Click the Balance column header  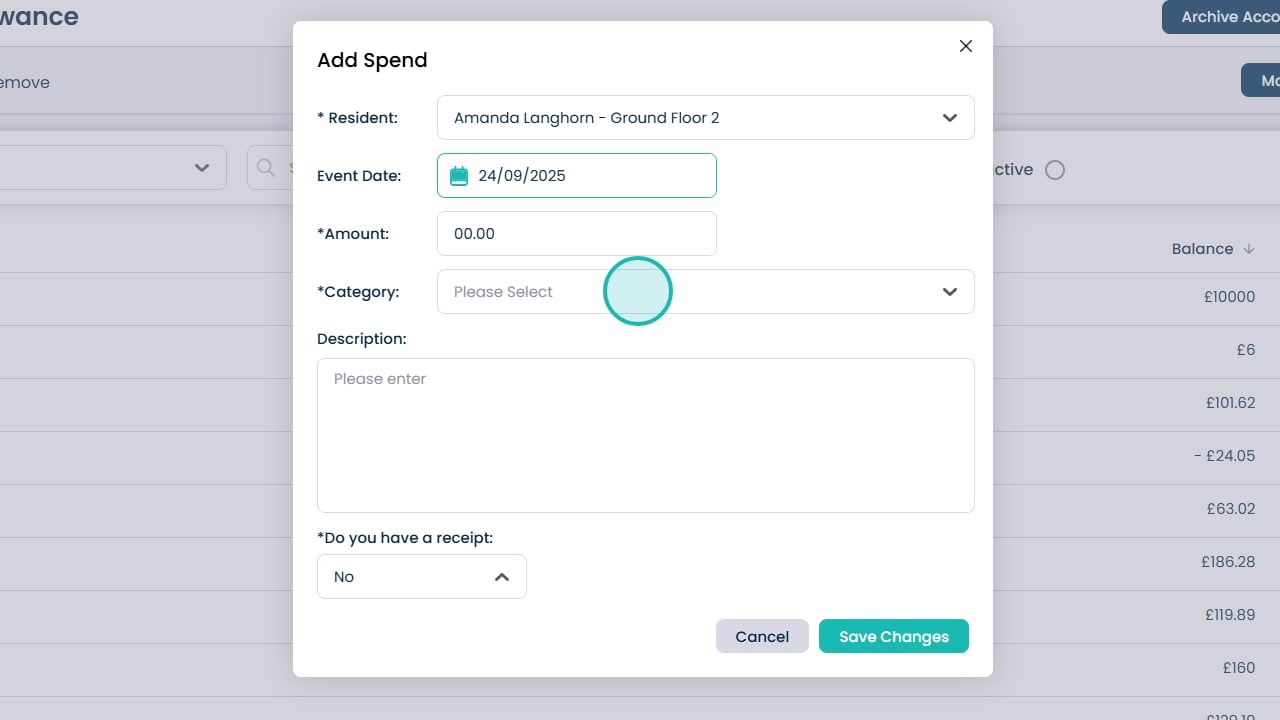[x=1202, y=249]
